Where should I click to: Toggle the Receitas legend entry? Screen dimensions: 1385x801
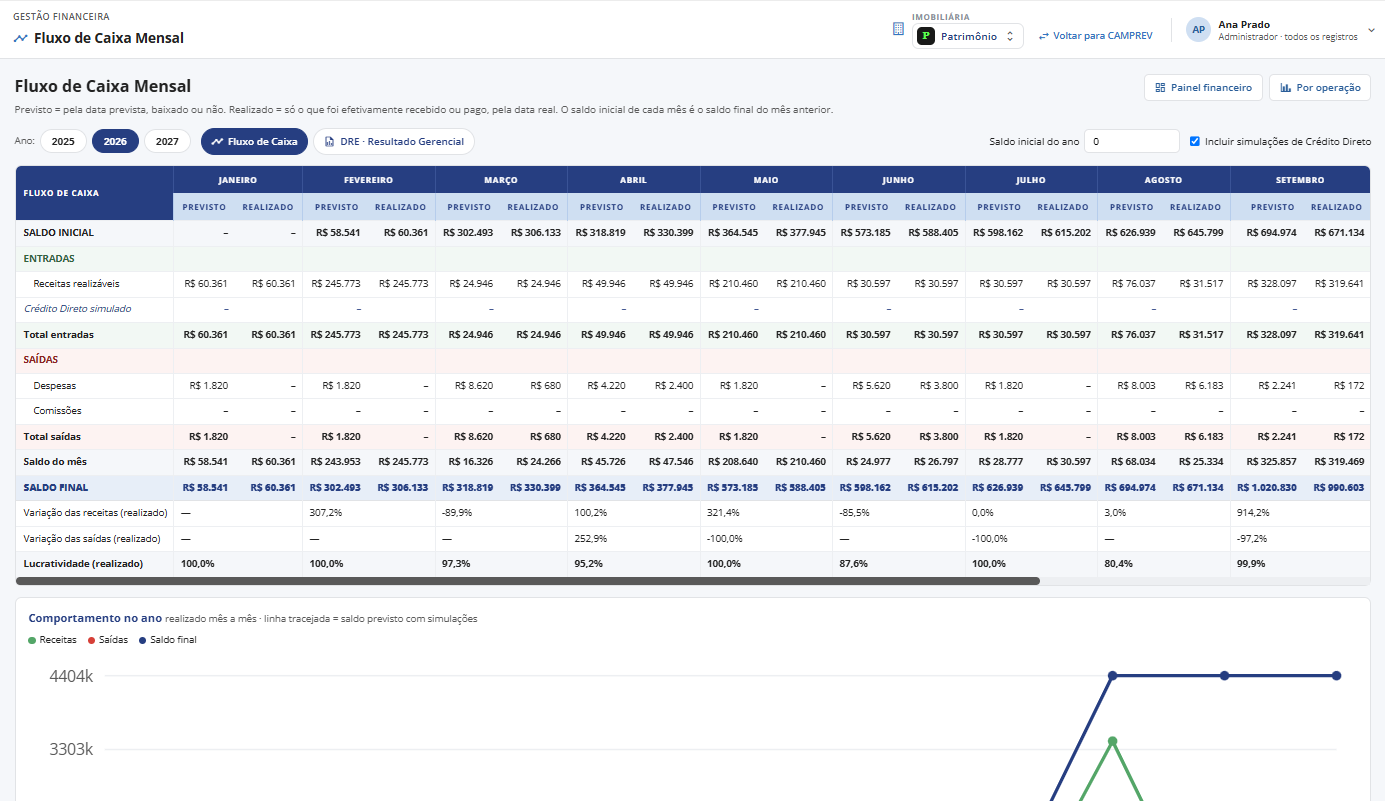[x=52, y=640]
